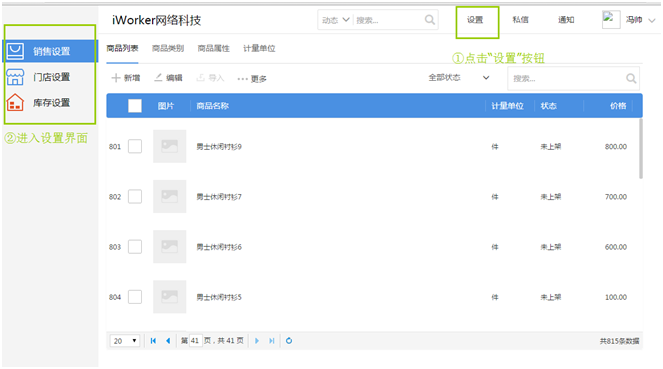Click the product list search magnifier icon
Viewport: 663px width, 369px height.
click(631, 78)
